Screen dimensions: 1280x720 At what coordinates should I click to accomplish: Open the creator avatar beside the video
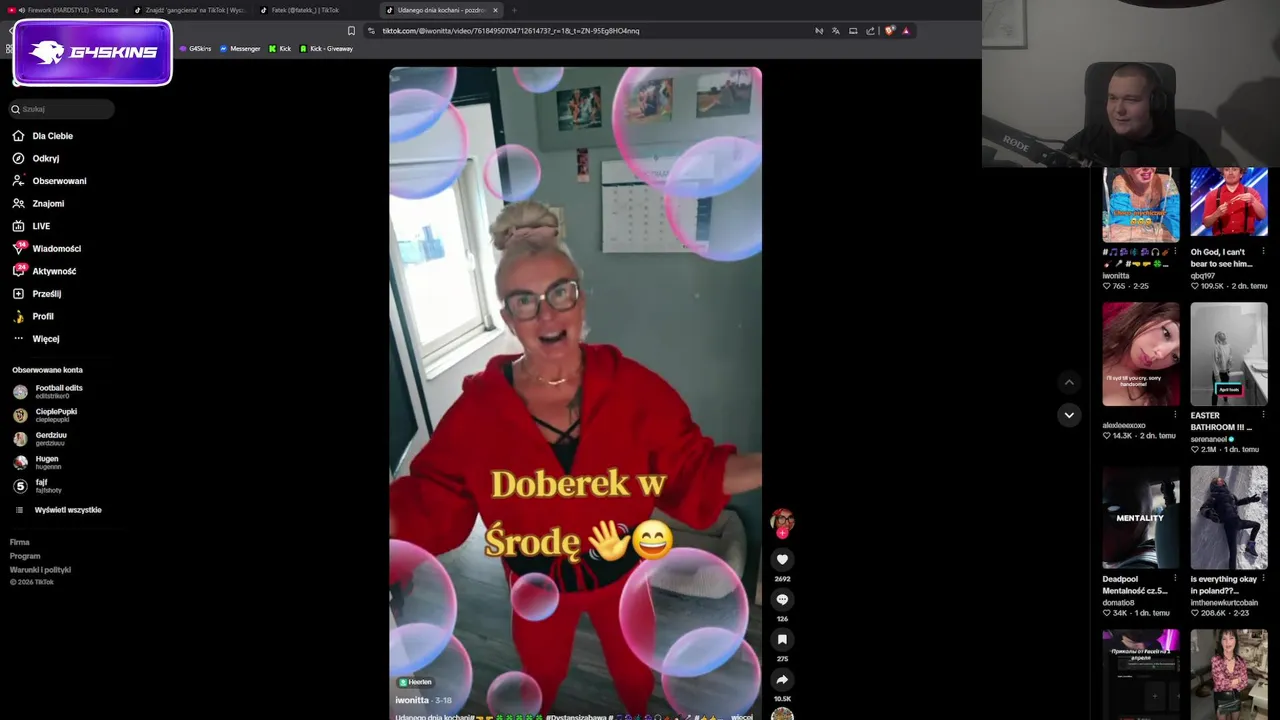coord(782,520)
